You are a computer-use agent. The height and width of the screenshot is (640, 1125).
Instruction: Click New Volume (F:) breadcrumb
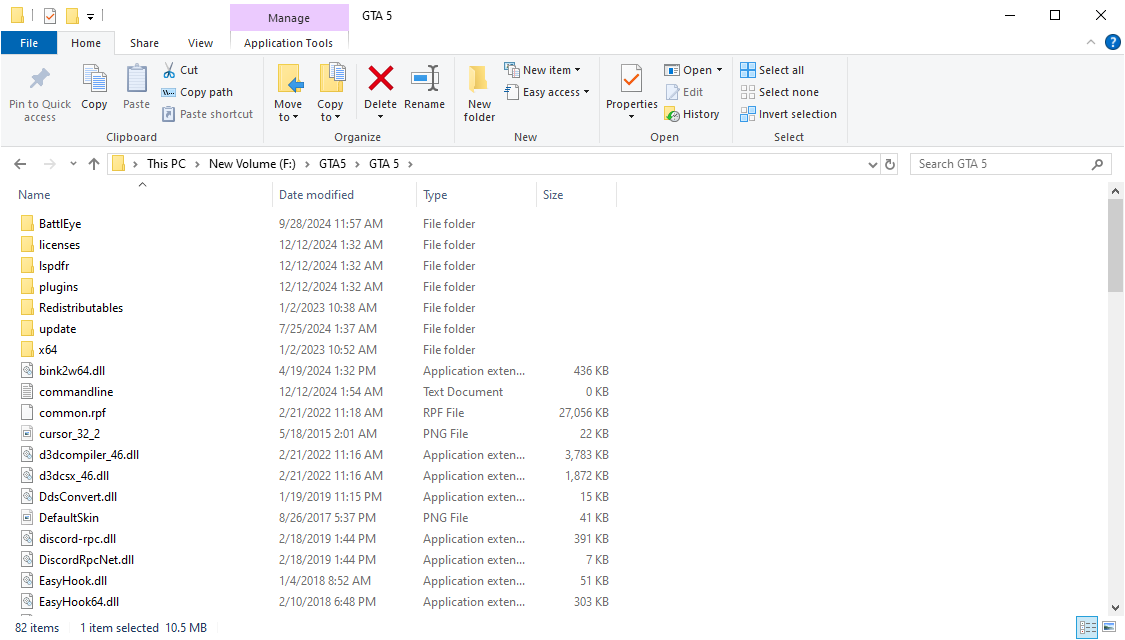click(x=252, y=164)
